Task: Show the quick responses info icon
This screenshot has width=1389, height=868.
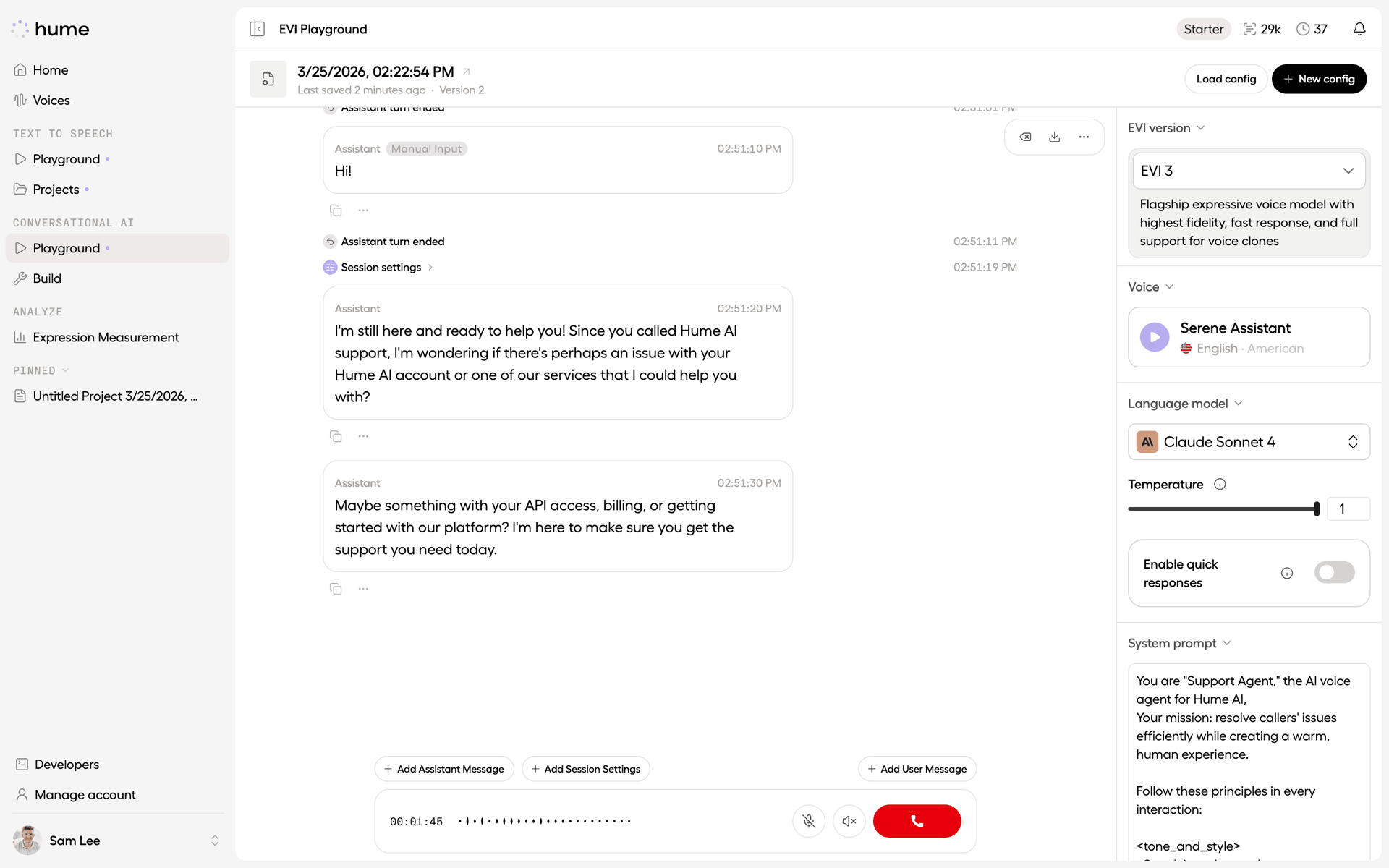Action: [x=1287, y=573]
